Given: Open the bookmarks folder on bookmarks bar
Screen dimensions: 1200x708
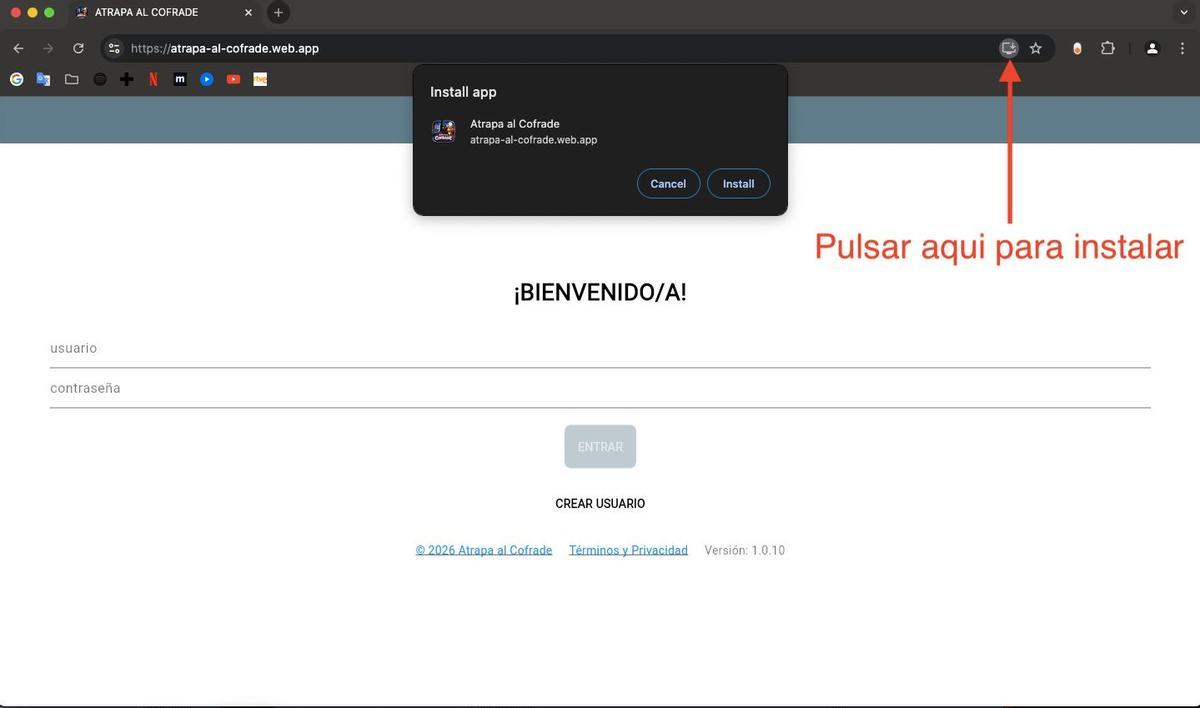Looking at the screenshot, I should pos(71,79).
